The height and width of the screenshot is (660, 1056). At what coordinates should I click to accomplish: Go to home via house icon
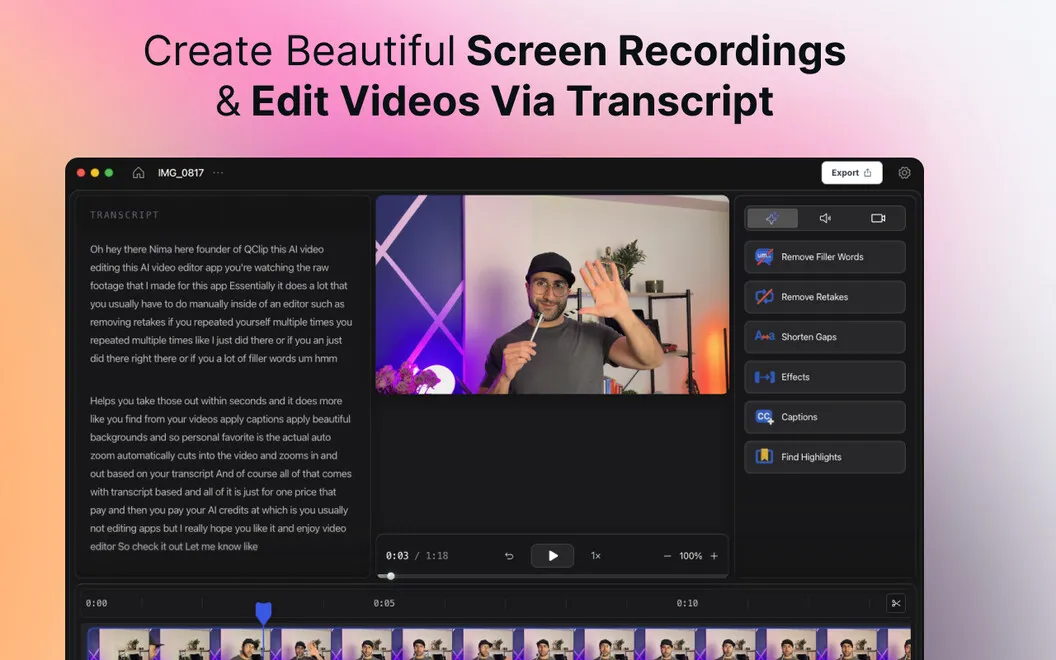coord(138,173)
